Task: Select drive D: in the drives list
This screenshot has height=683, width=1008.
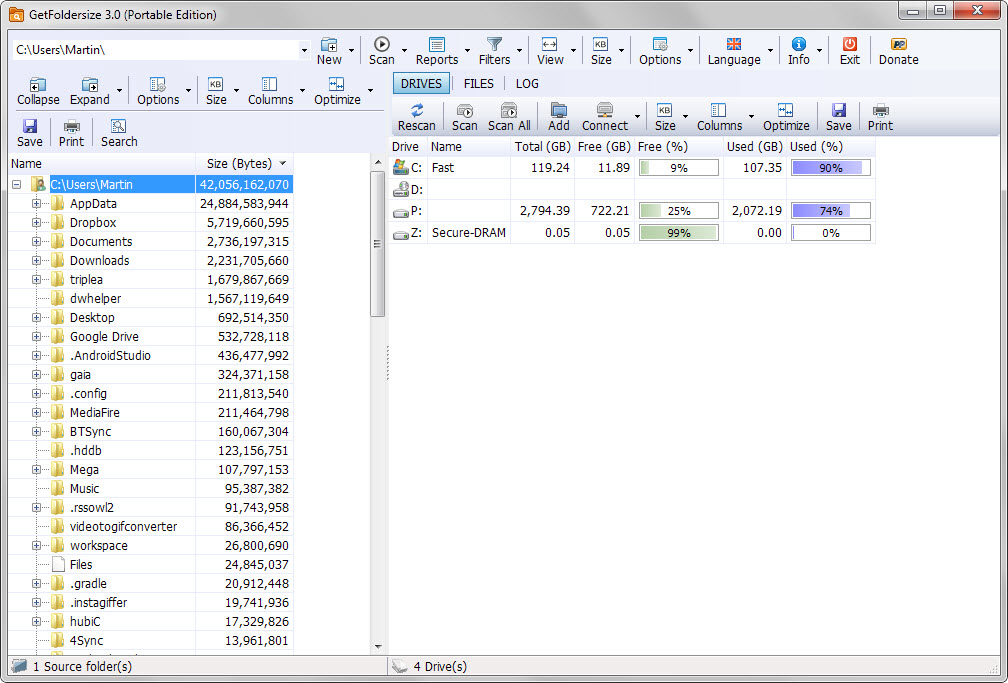Action: click(x=632, y=190)
